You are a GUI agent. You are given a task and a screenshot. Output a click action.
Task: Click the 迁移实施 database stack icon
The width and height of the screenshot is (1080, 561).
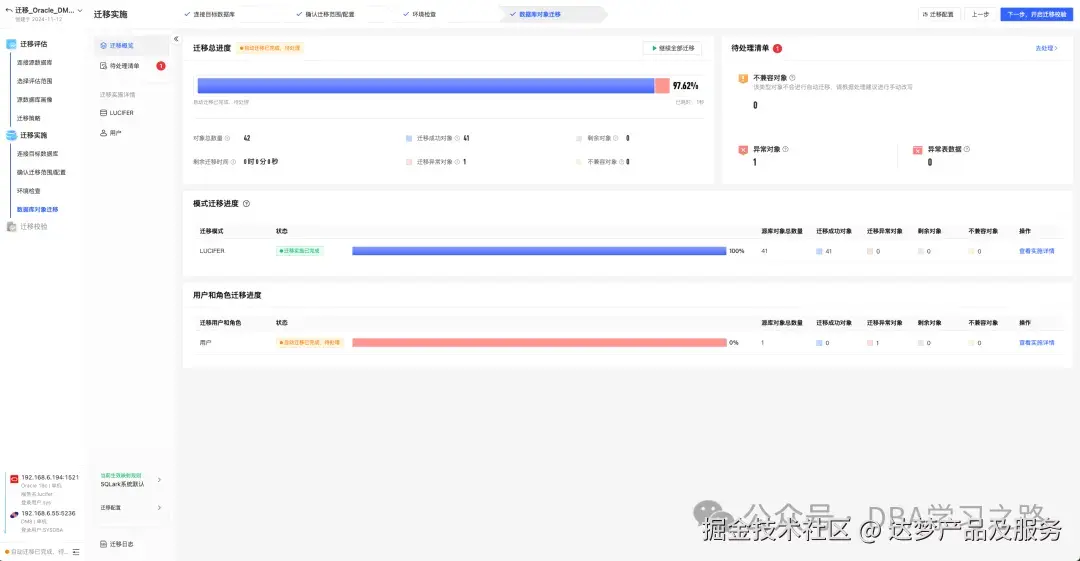pyautogui.click(x=11, y=135)
